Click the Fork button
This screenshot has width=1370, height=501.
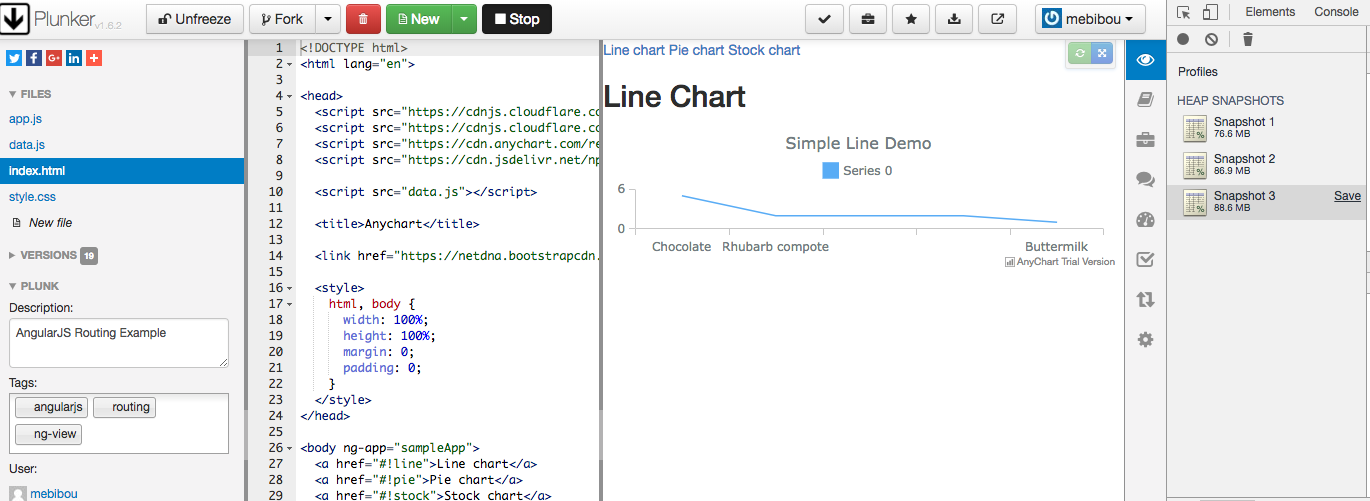click(282, 19)
